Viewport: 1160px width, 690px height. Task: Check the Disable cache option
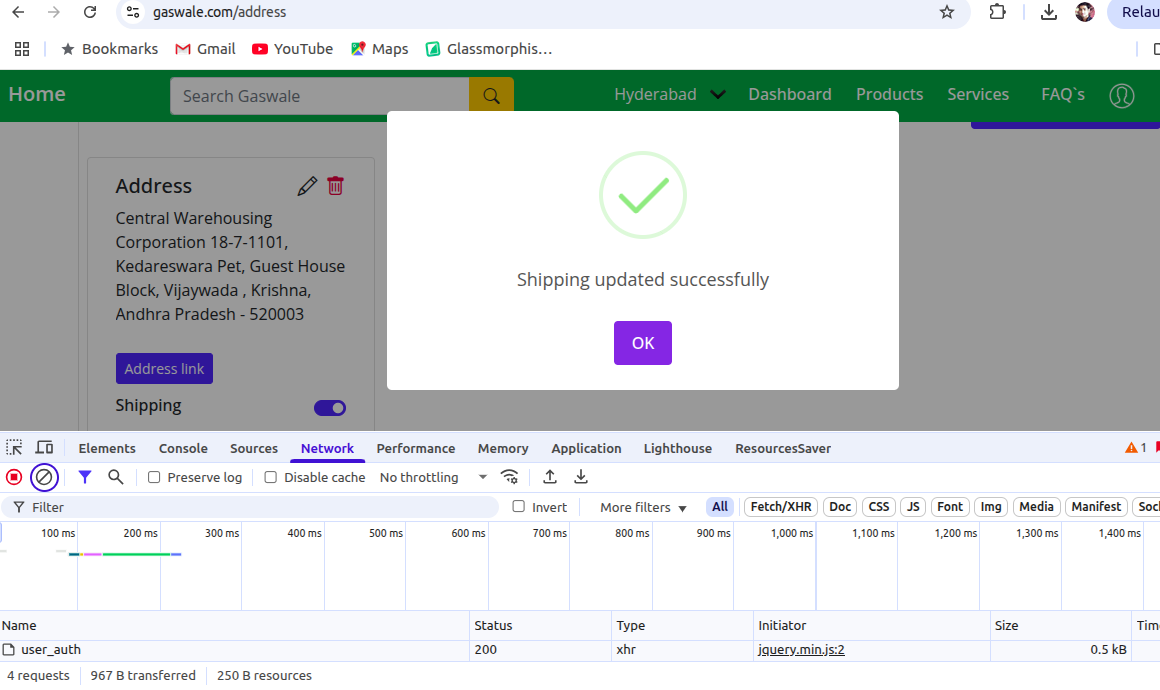coord(271,478)
